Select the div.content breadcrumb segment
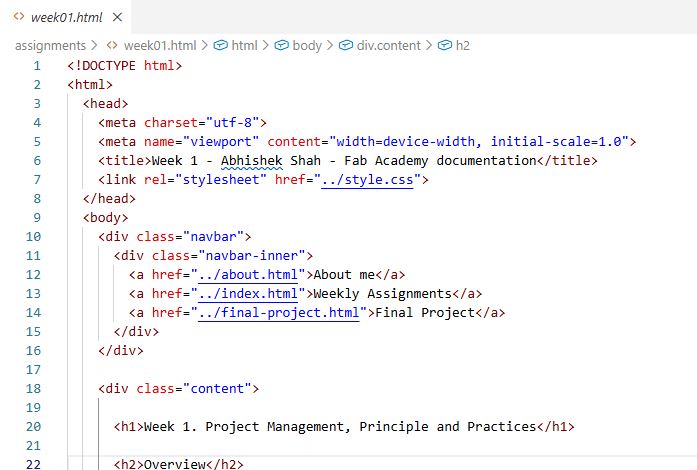697x470 pixels. coord(389,45)
